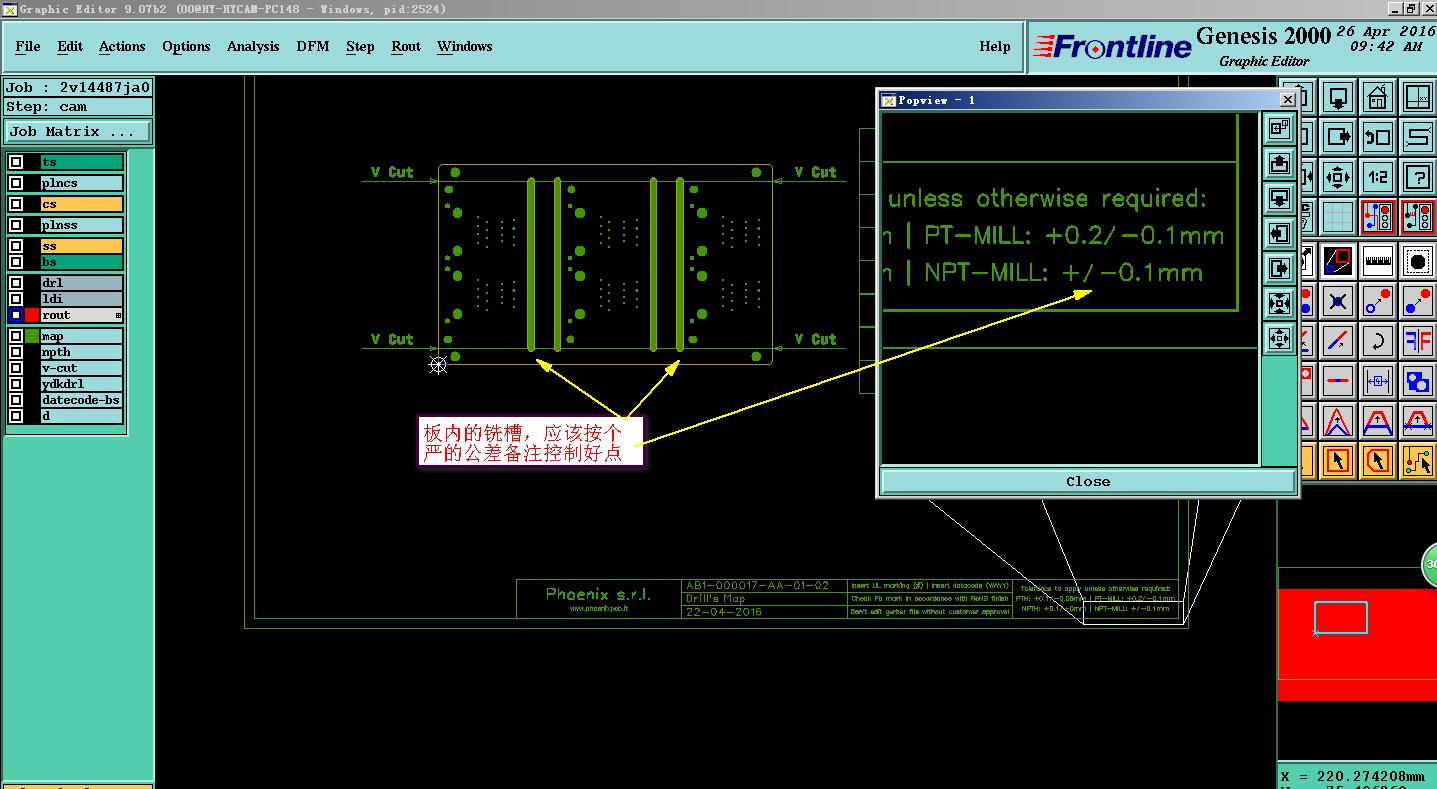The height and width of the screenshot is (789, 1437).
Task: Click the black octagon in dashed square icon
Action: click(1418, 261)
